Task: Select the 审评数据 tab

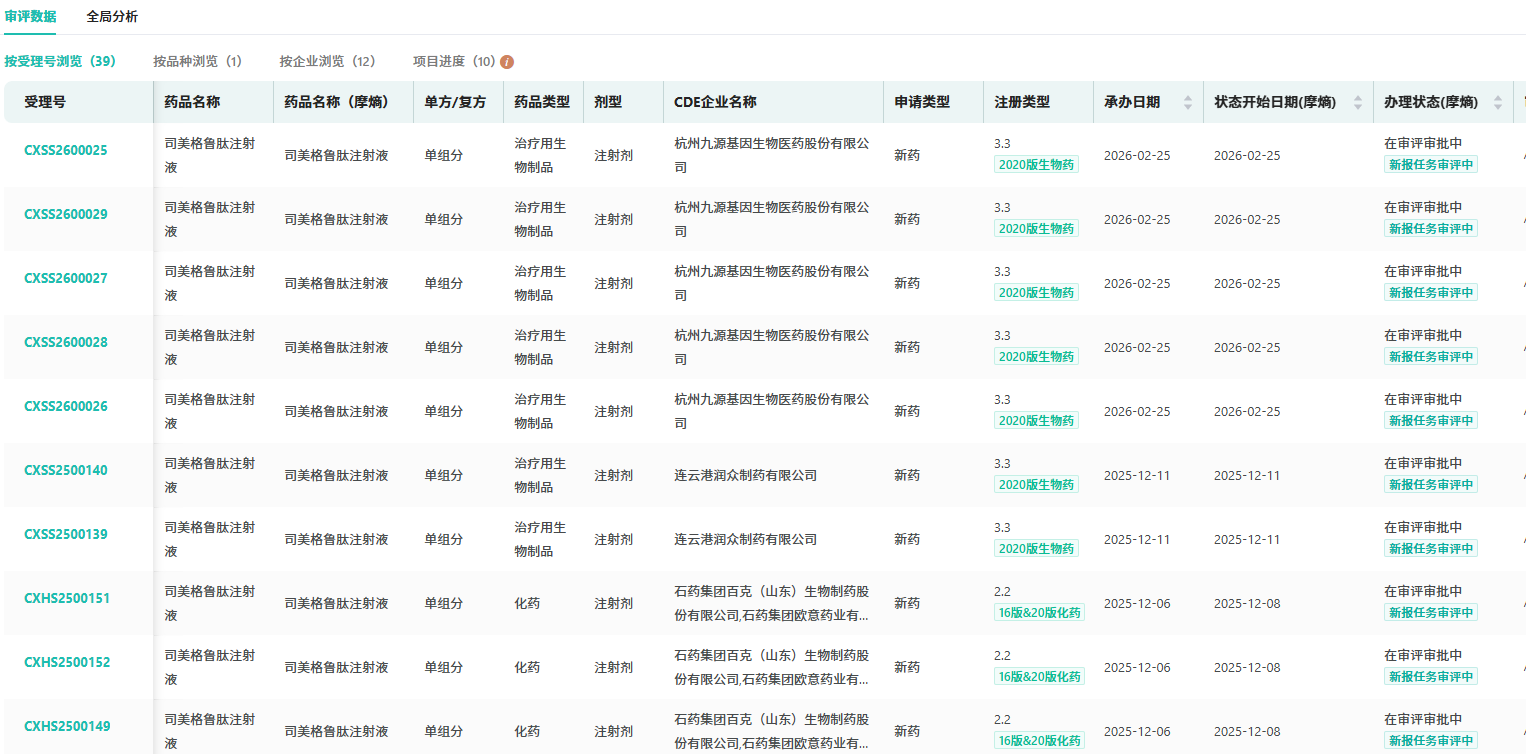Action: point(30,17)
